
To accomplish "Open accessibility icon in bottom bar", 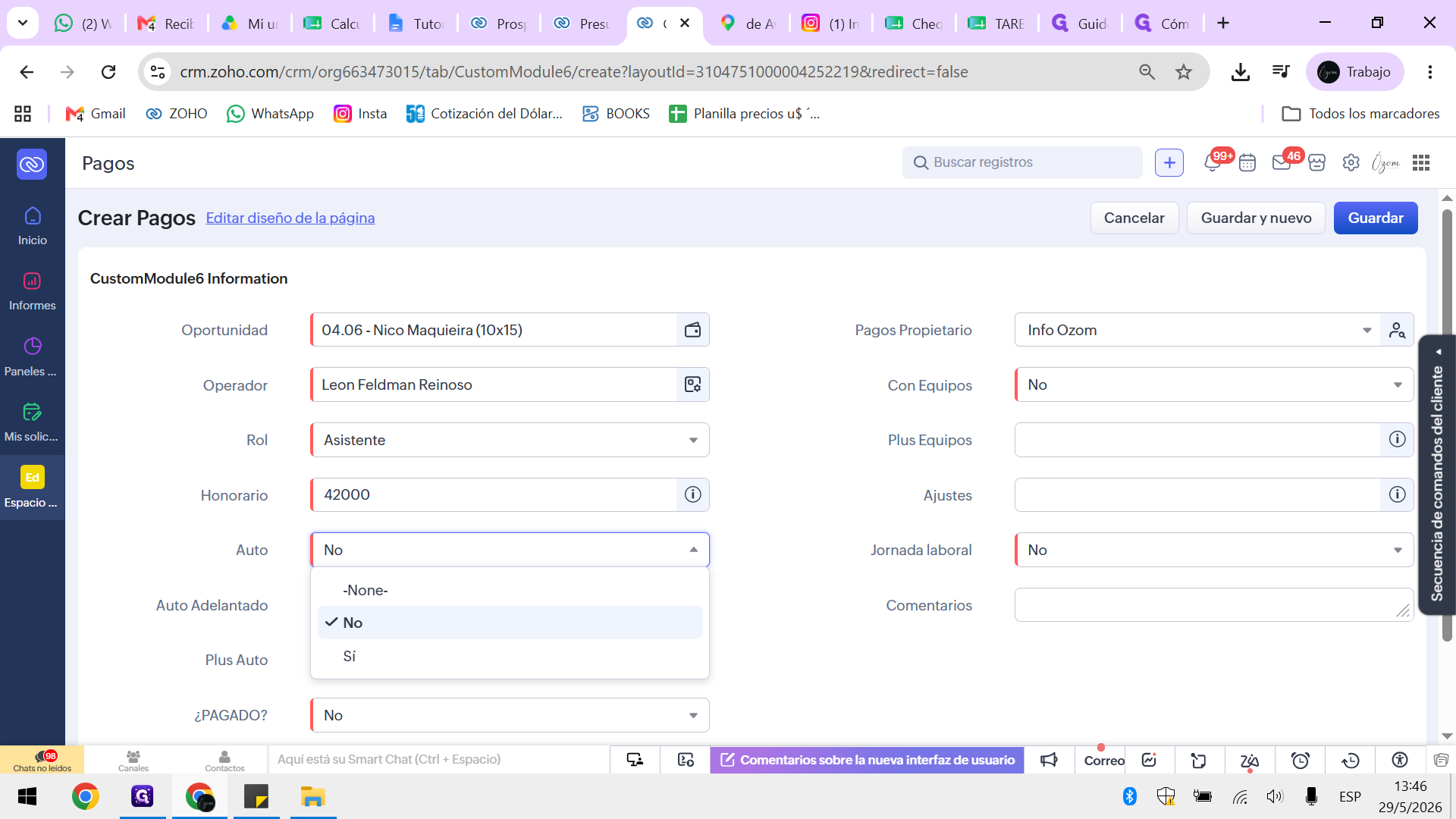I will [1400, 760].
